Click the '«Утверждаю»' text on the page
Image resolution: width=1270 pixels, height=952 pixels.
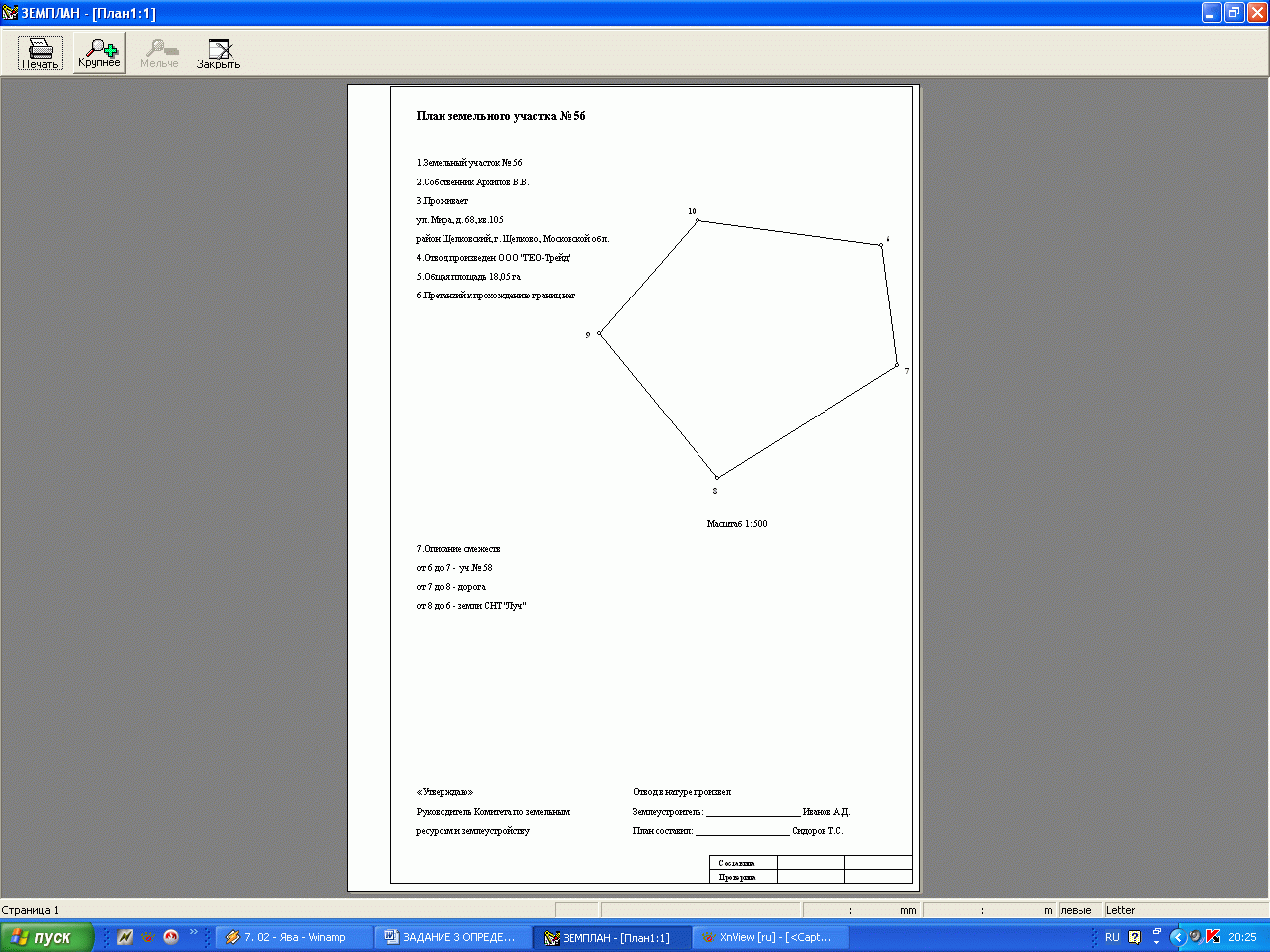tap(444, 792)
